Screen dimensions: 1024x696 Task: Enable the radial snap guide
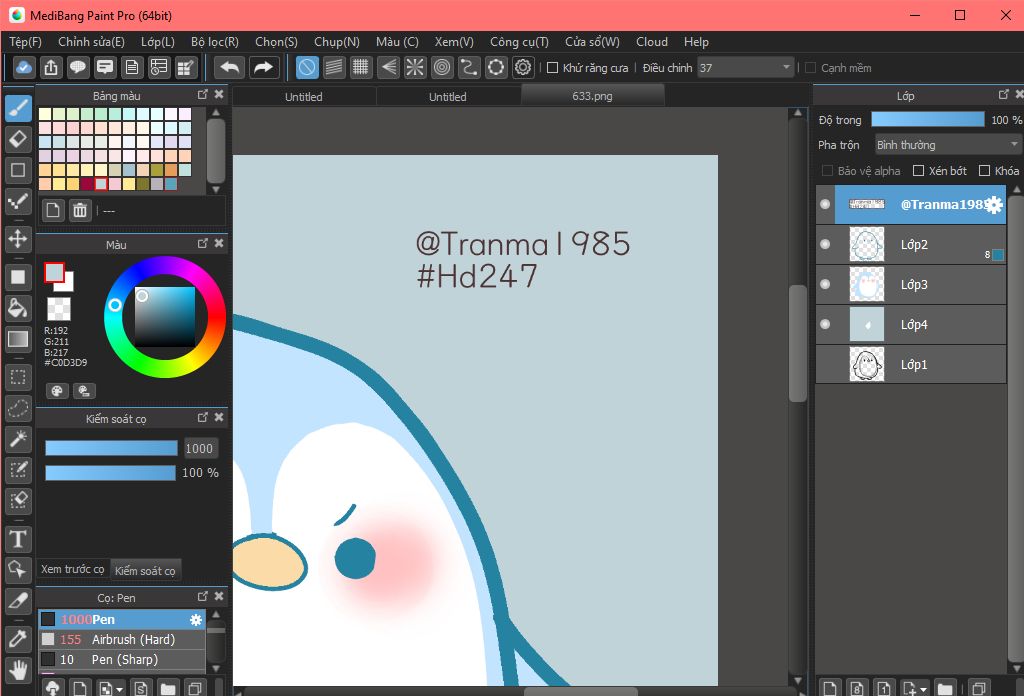pyautogui.click(x=415, y=67)
